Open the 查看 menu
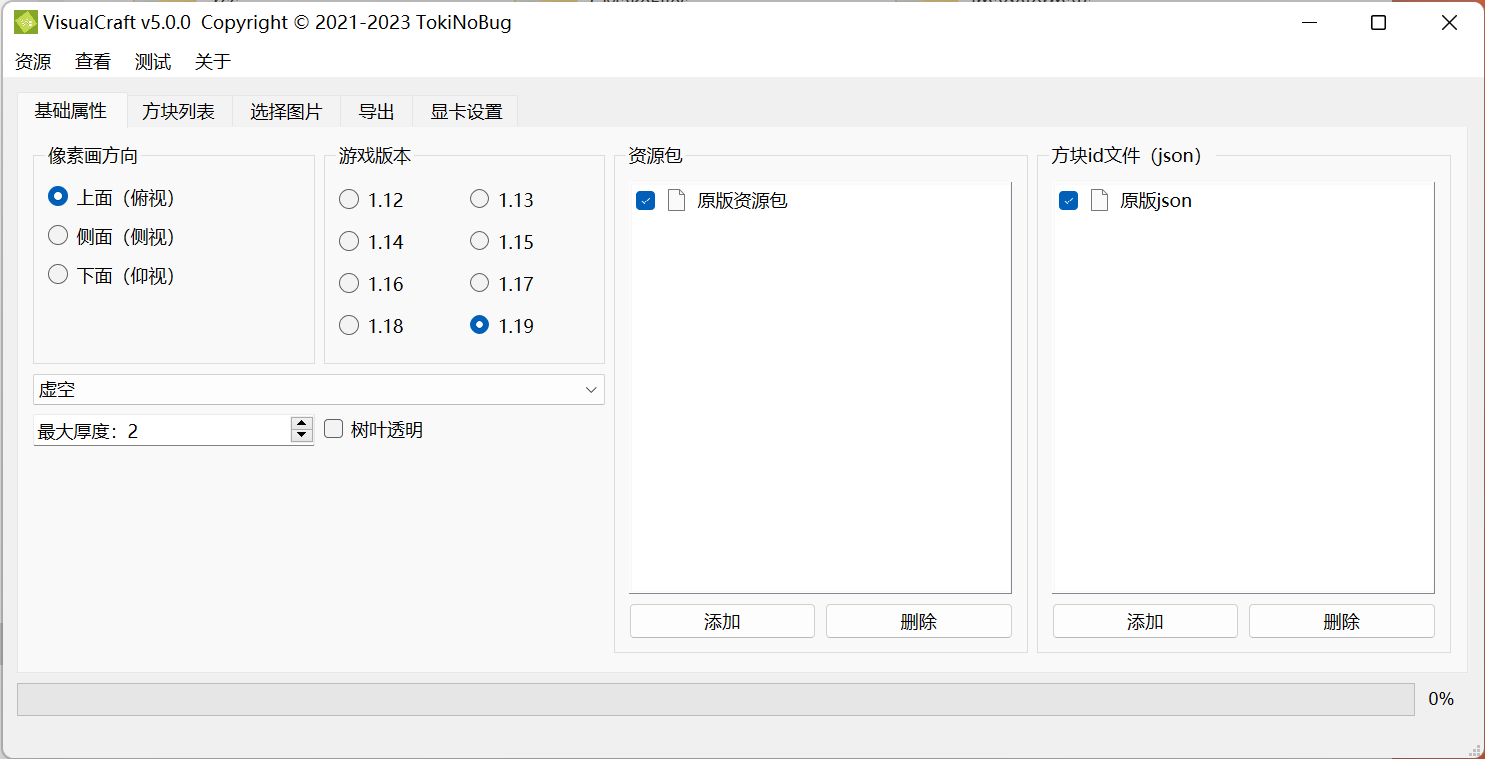The height and width of the screenshot is (759, 1485). (x=93, y=62)
